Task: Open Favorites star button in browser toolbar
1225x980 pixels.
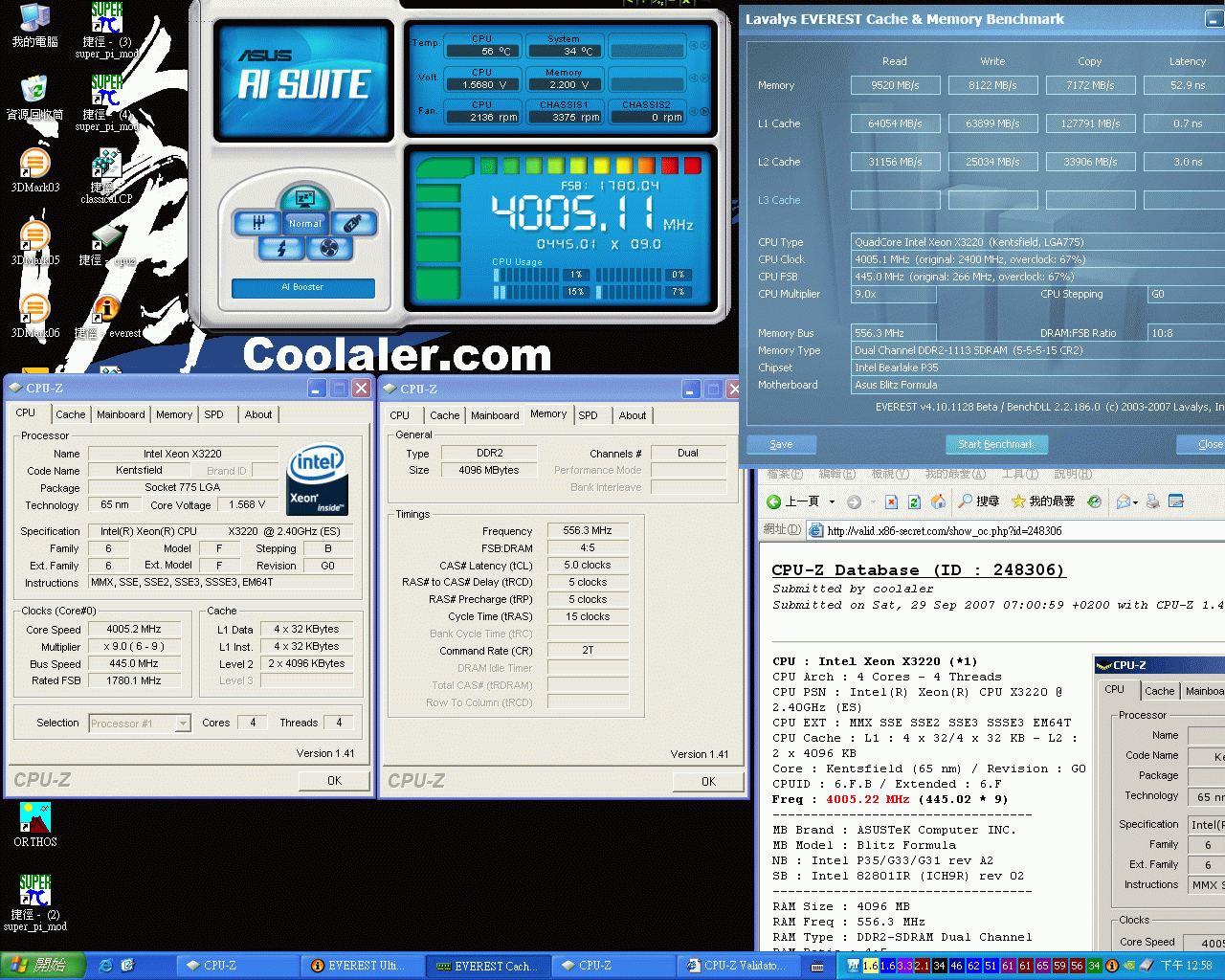Action: (x=1044, y=501)
